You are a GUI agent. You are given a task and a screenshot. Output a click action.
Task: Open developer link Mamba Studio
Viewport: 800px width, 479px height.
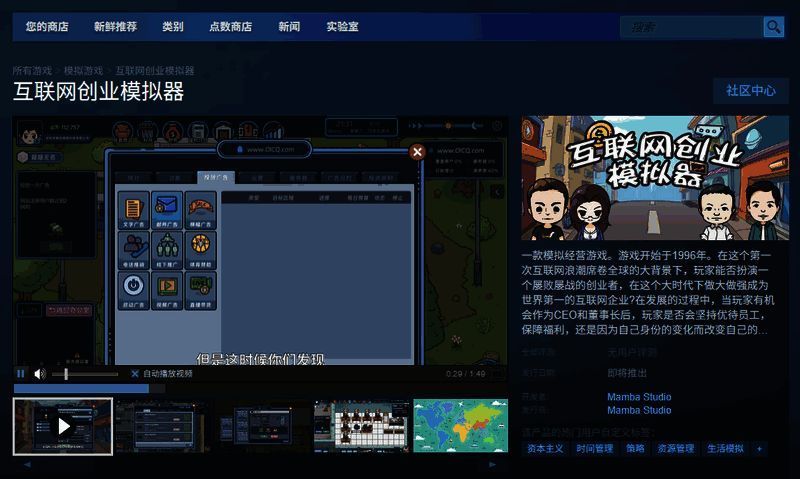(639, 397)
